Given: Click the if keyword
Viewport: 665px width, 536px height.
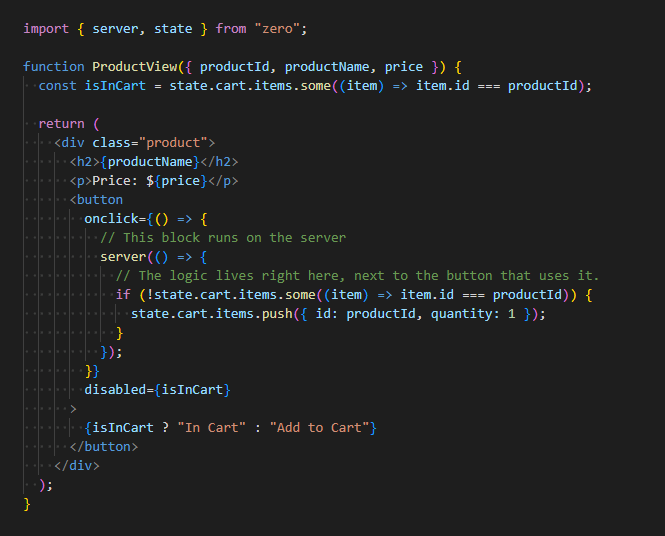Looking at the screenshot, I should click(123, 294).
